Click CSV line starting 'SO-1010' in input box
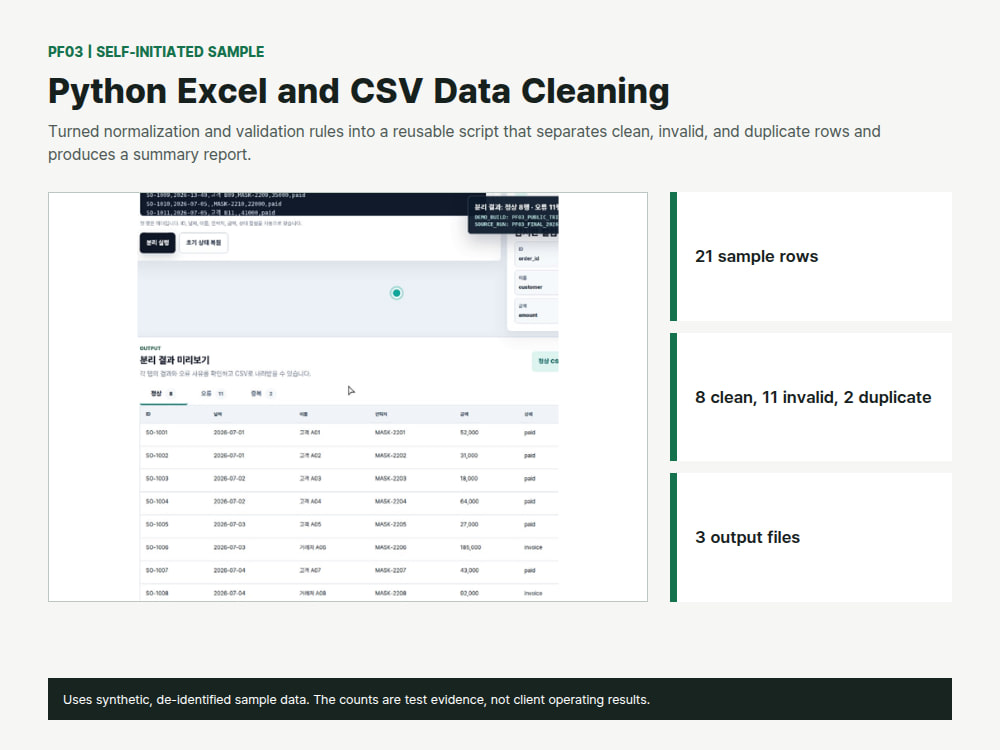The image size is (1000, 750). pyautogui.click(x=214, y=204)
